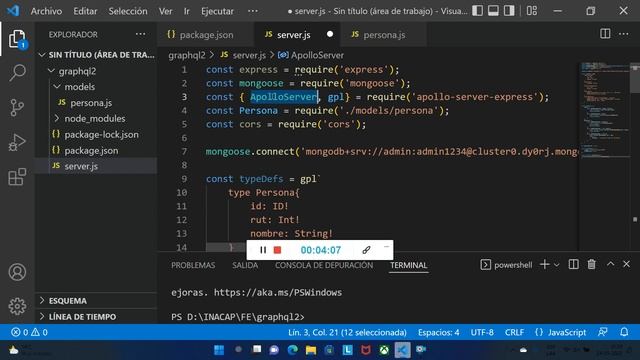Open terminal launch profile dropdown arrow
The image size is (640, 360).
coord(557,265)
